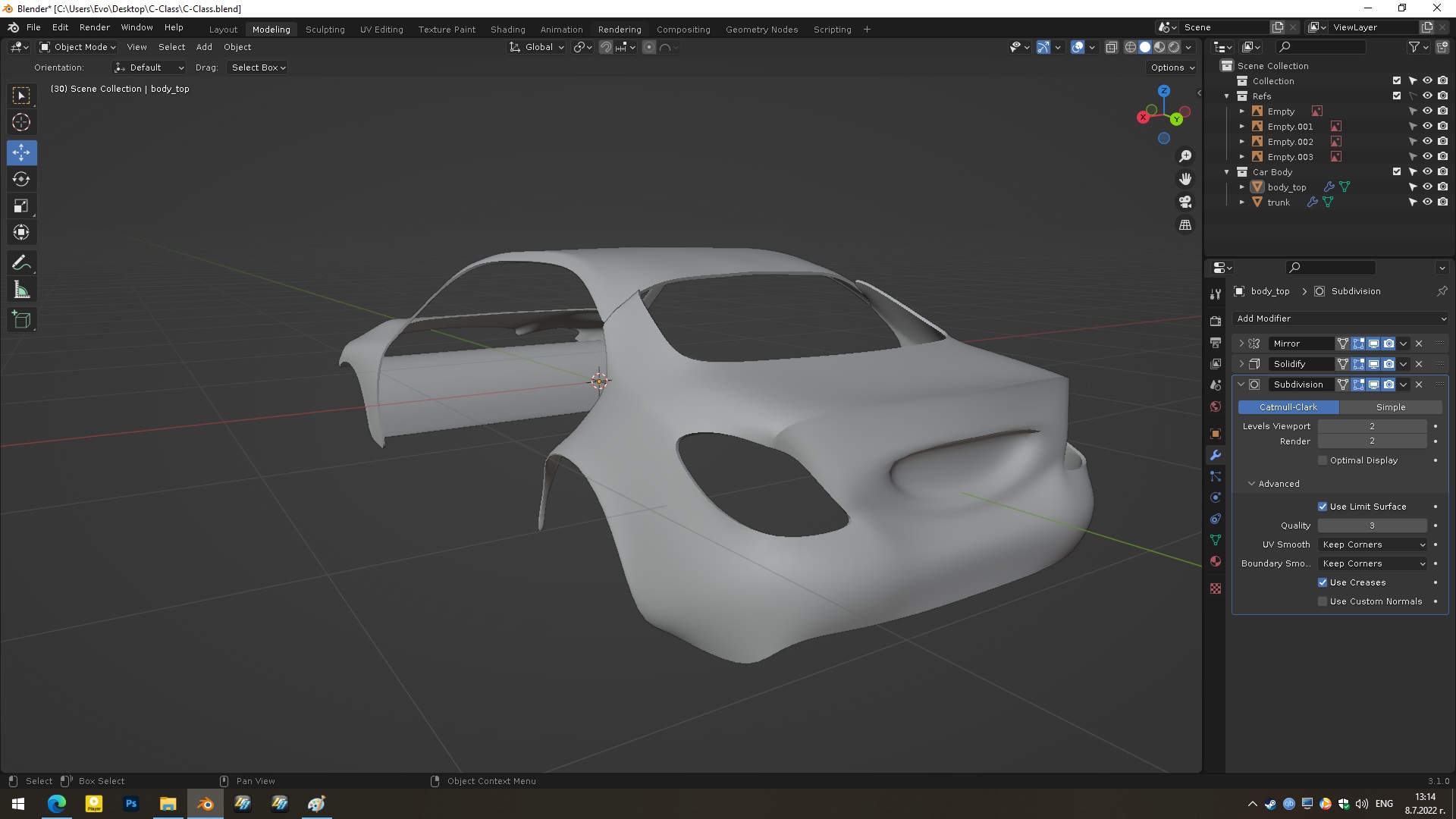Image resolution: width=1456 pixels, height=819 pixels.
Task: Remove the Solidify modifier with X button
Action: point(1419,364)
